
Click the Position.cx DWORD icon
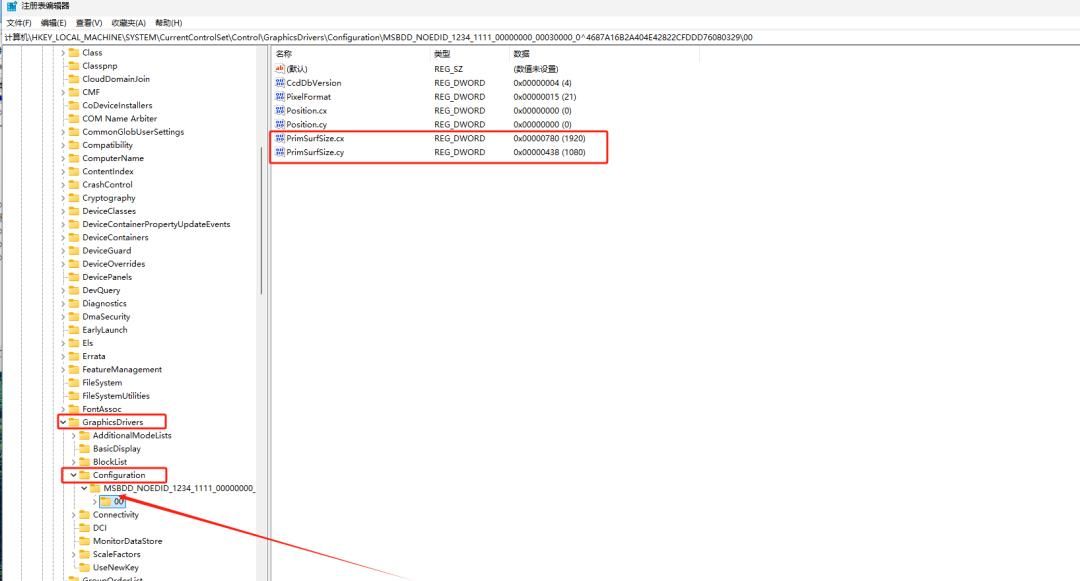coord(280,110)
